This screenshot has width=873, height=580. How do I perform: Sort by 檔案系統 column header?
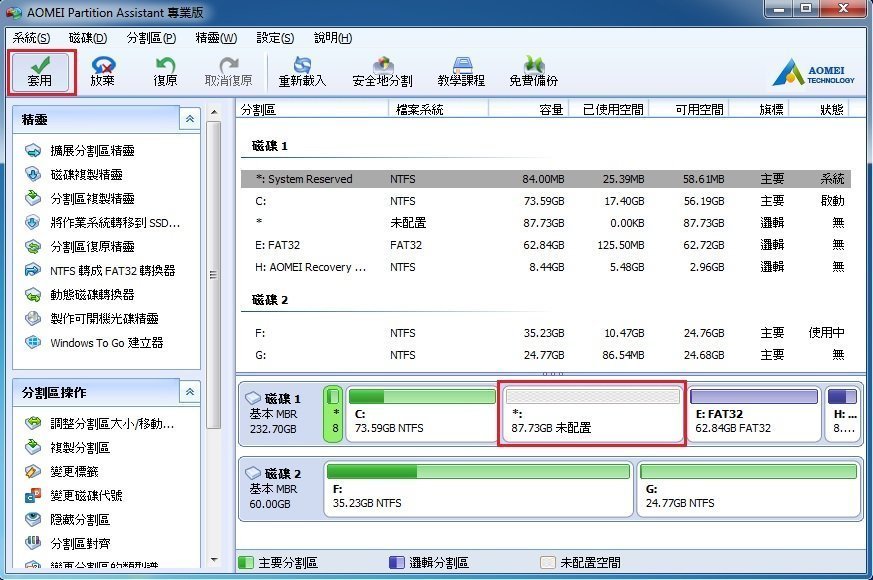click(x=439, y=109)
